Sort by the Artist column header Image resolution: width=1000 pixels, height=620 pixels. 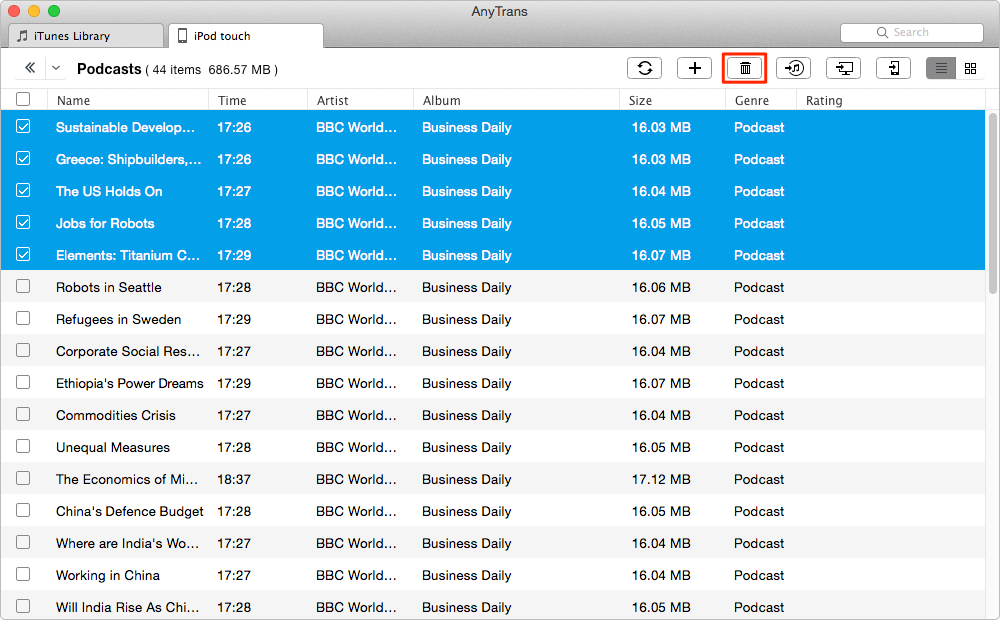click(x=360, y=100)
